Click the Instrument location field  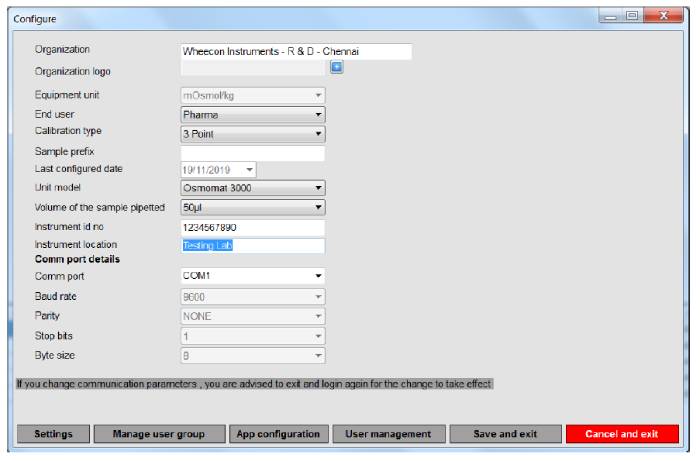(x=253, y=245)
